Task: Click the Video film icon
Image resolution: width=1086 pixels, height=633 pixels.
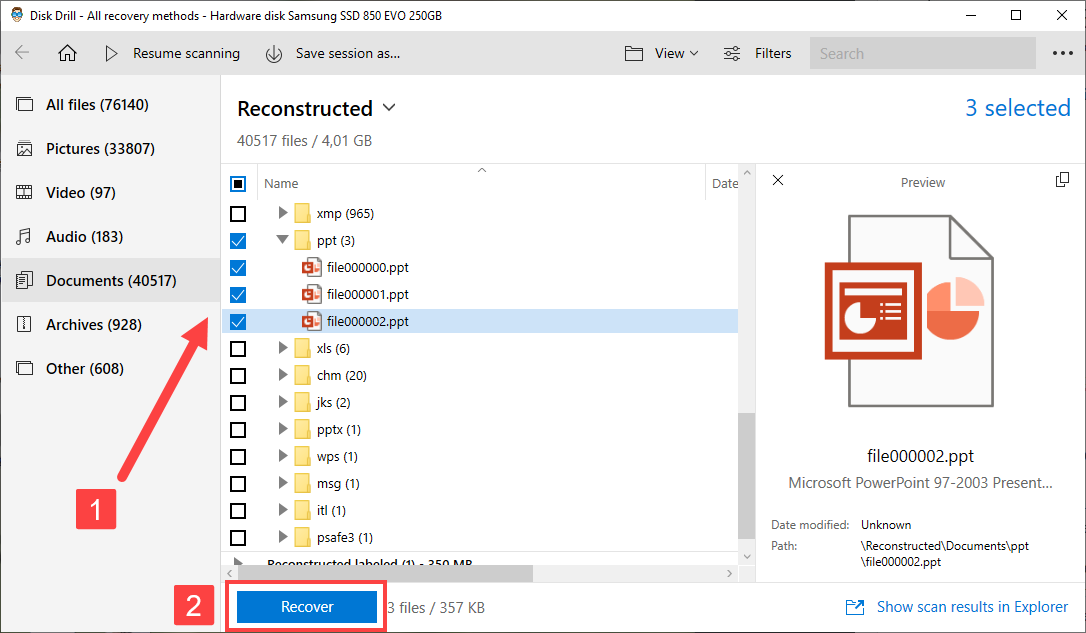Action: click(24, 193)
